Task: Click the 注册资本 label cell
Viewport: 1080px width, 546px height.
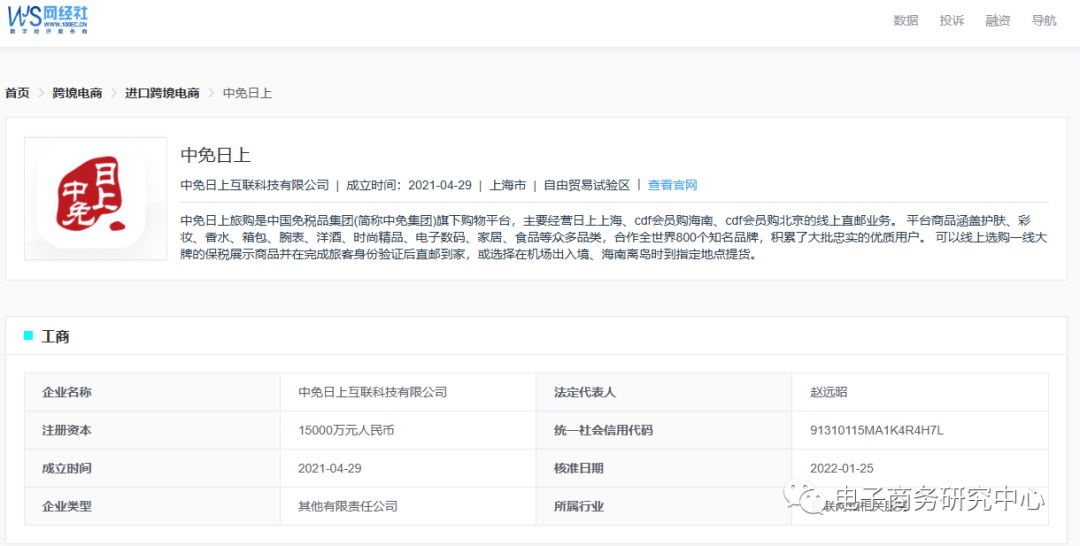Action: tap(152, 430)
